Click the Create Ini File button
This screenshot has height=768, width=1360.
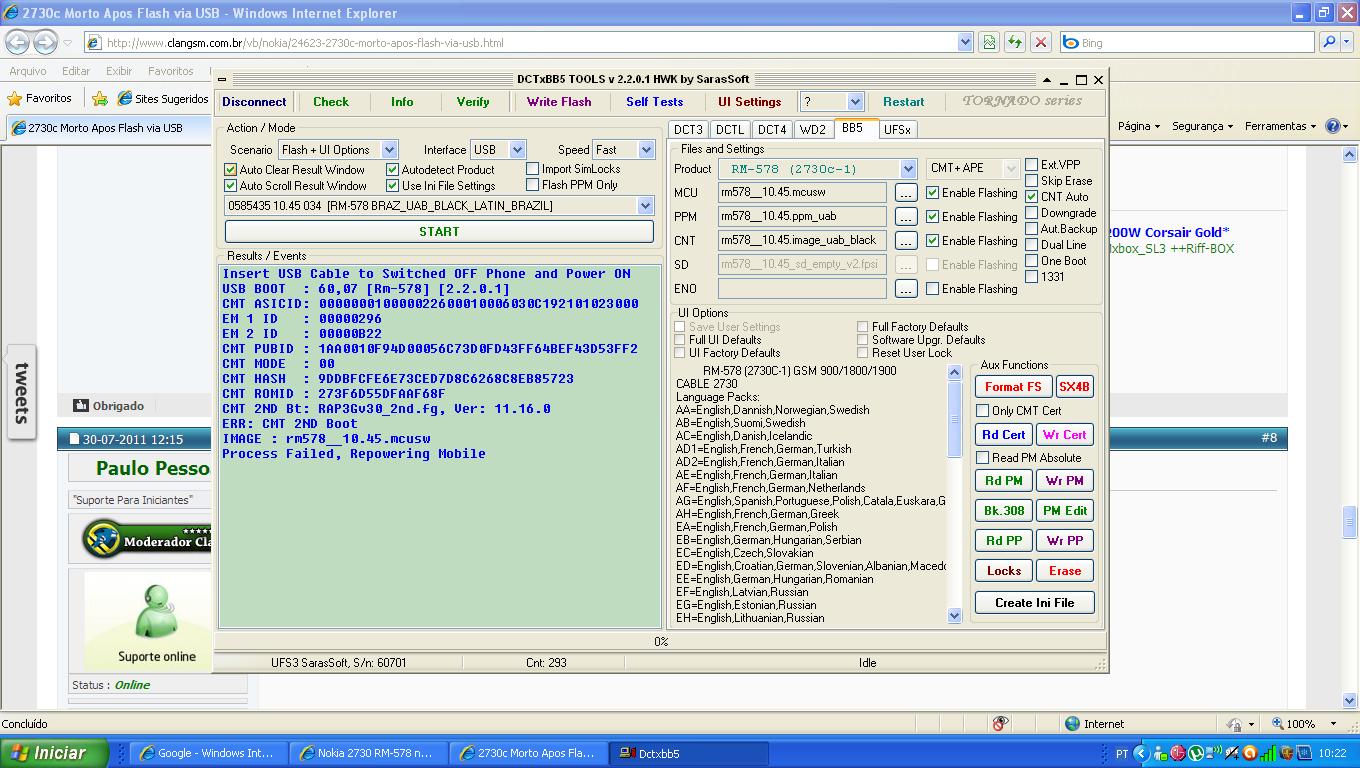coord(1034,603)
